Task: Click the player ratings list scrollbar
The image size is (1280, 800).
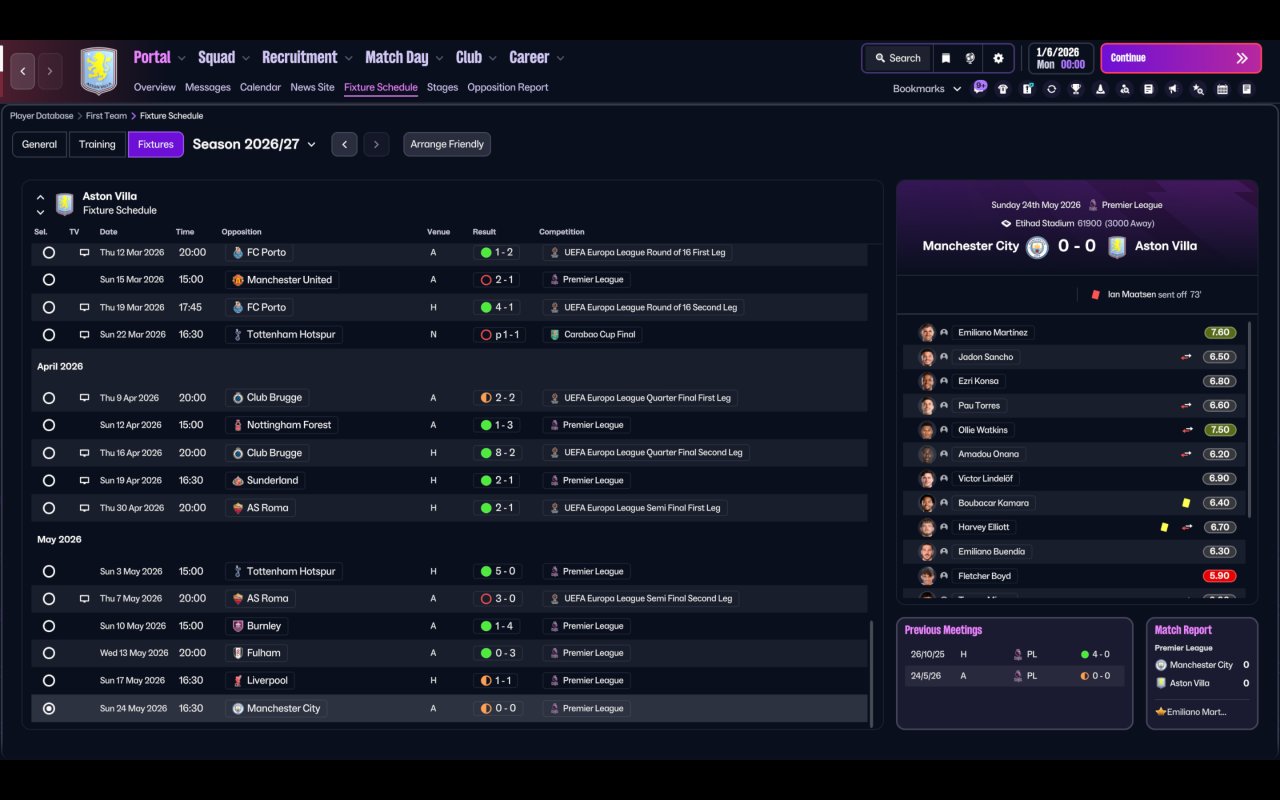Action: tap(1250, 420)
